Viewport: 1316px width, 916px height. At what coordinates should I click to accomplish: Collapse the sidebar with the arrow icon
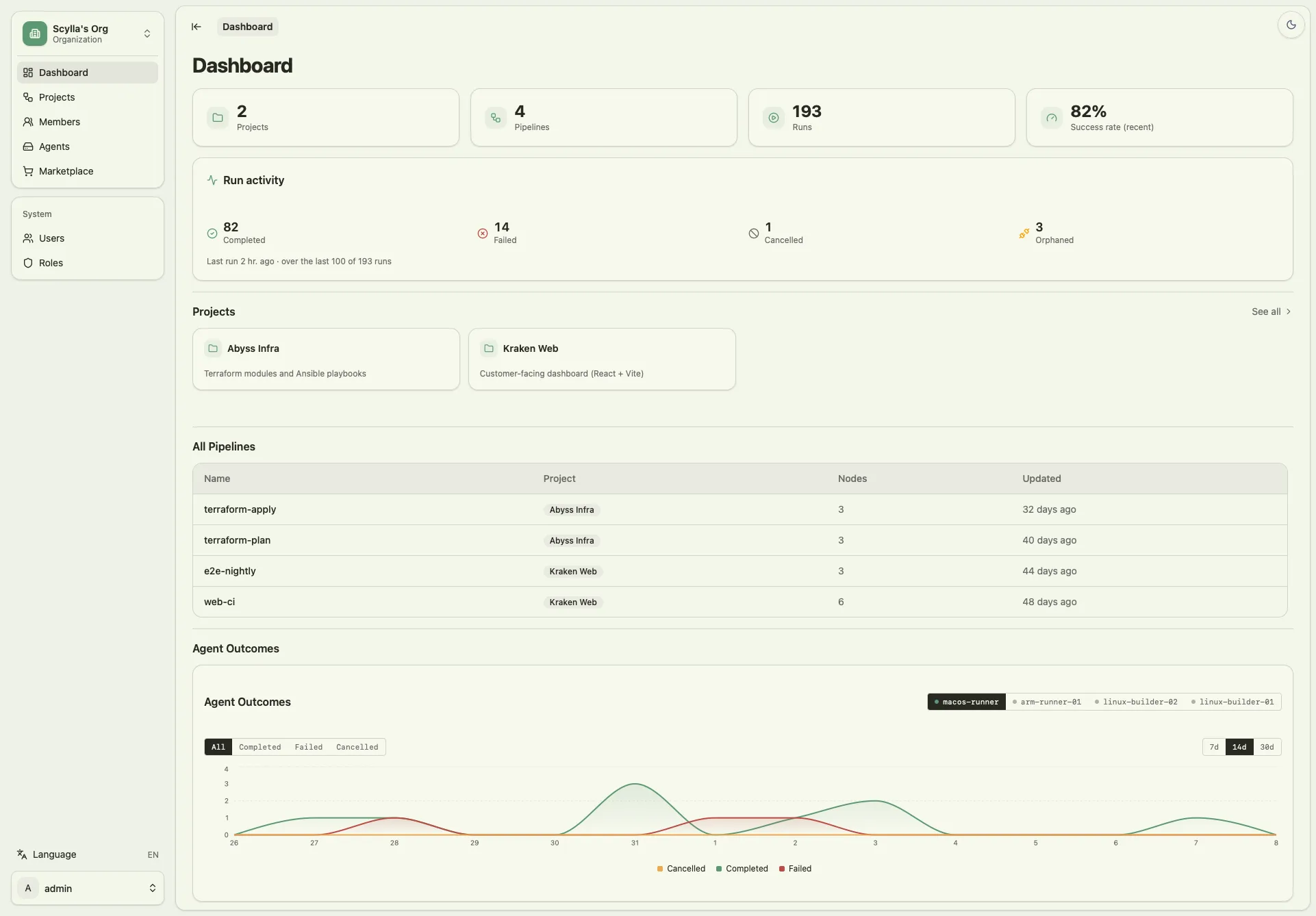click(x=197, y=27)
